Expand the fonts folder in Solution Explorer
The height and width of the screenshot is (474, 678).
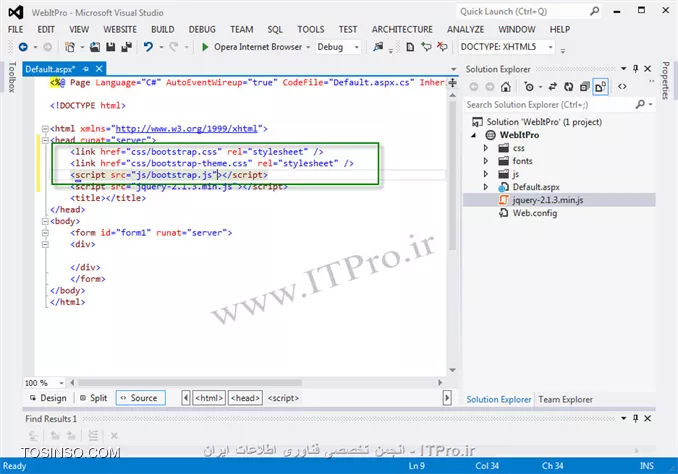tap(486, 161)
